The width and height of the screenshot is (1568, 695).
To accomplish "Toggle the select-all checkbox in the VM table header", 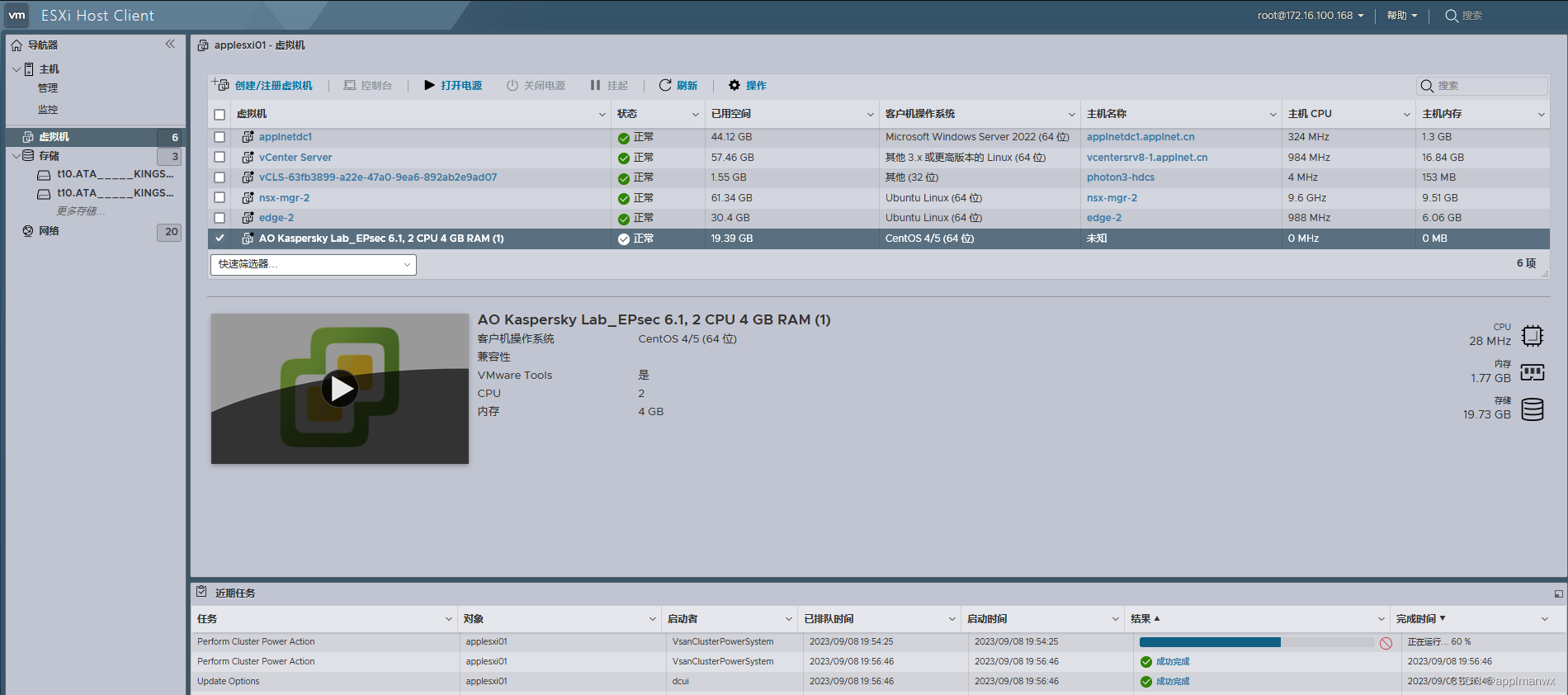I will tap(220, 115).
